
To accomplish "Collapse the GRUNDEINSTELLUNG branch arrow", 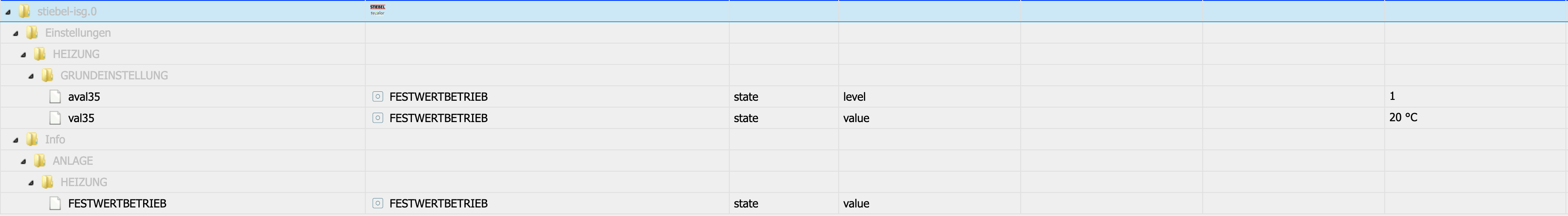I will [x=31, y=76].
